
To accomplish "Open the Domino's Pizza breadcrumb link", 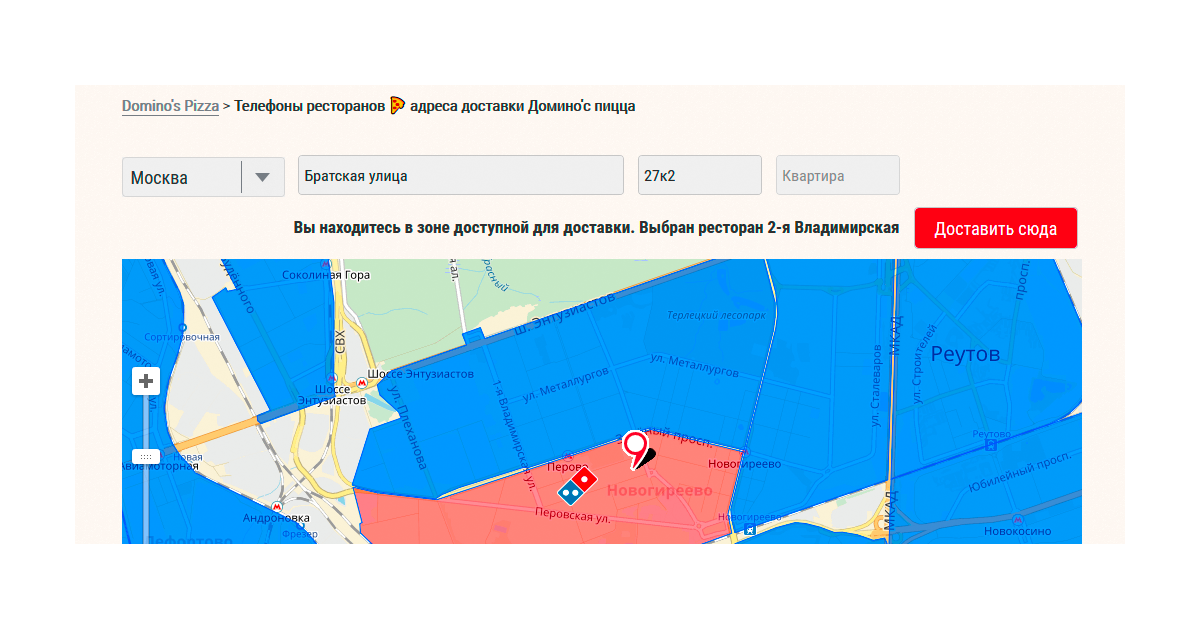I will coord(170,106).
